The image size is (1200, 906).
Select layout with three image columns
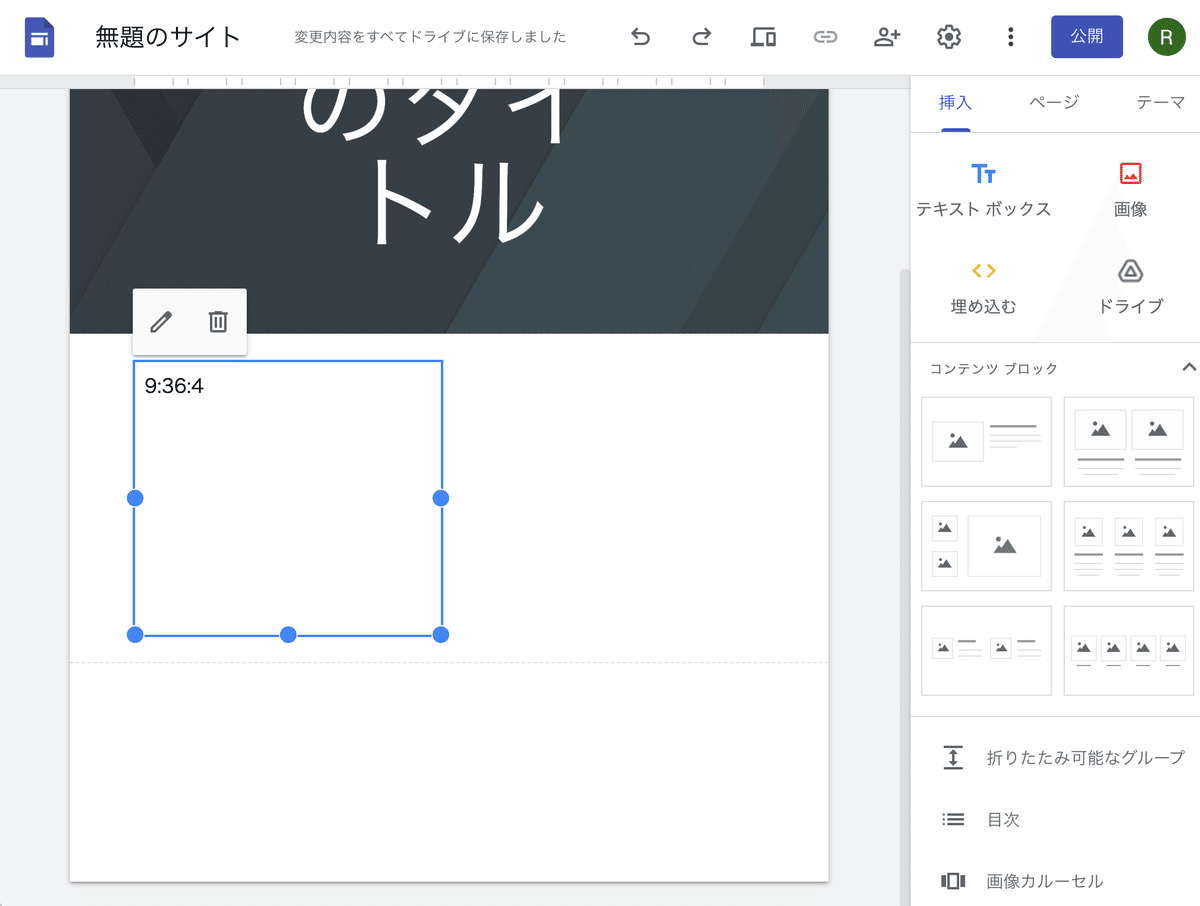click(x=1129, y=546)
